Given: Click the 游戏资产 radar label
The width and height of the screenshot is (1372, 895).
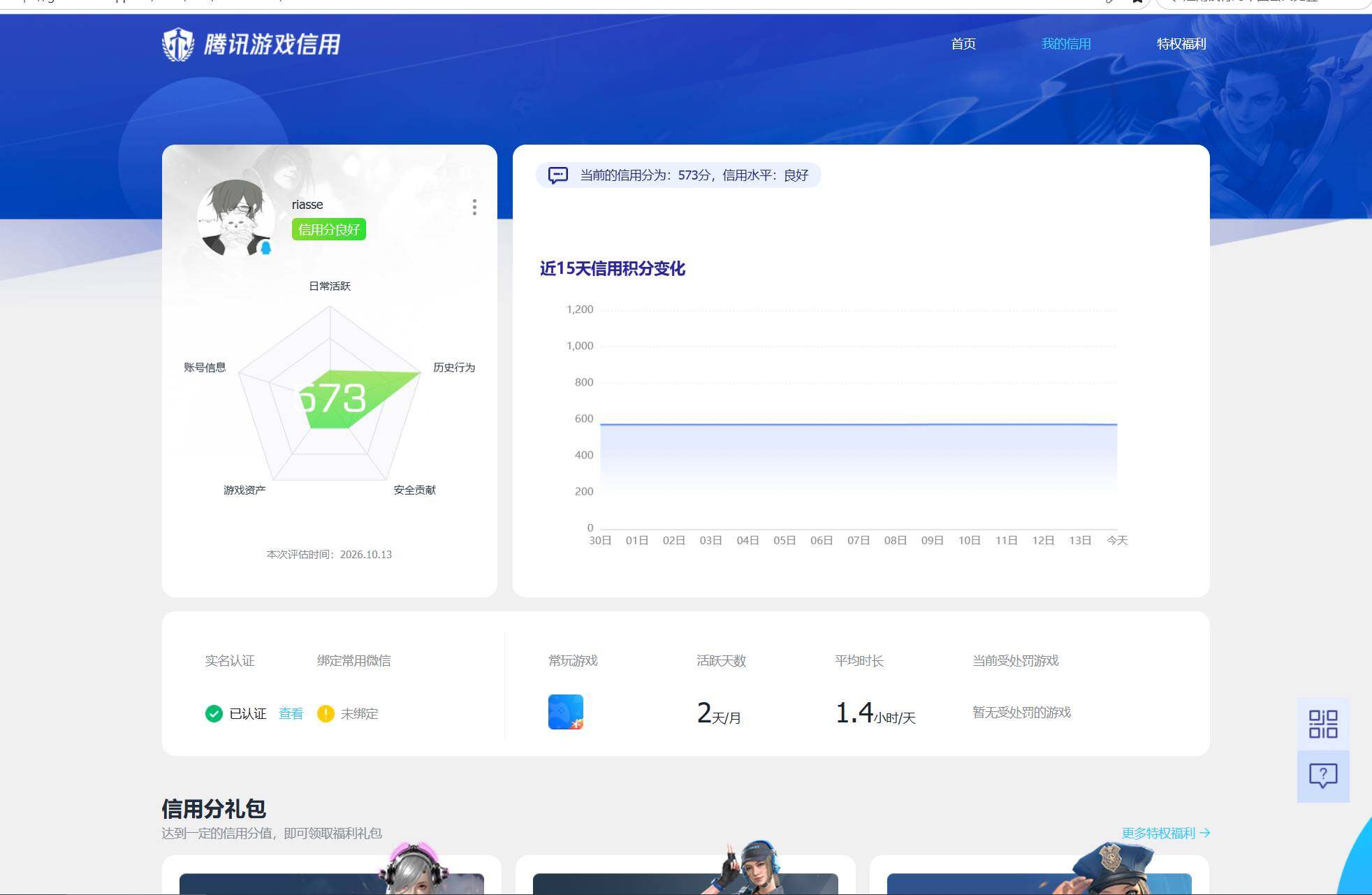Looking at the screenshot, I should pos(245,490).
